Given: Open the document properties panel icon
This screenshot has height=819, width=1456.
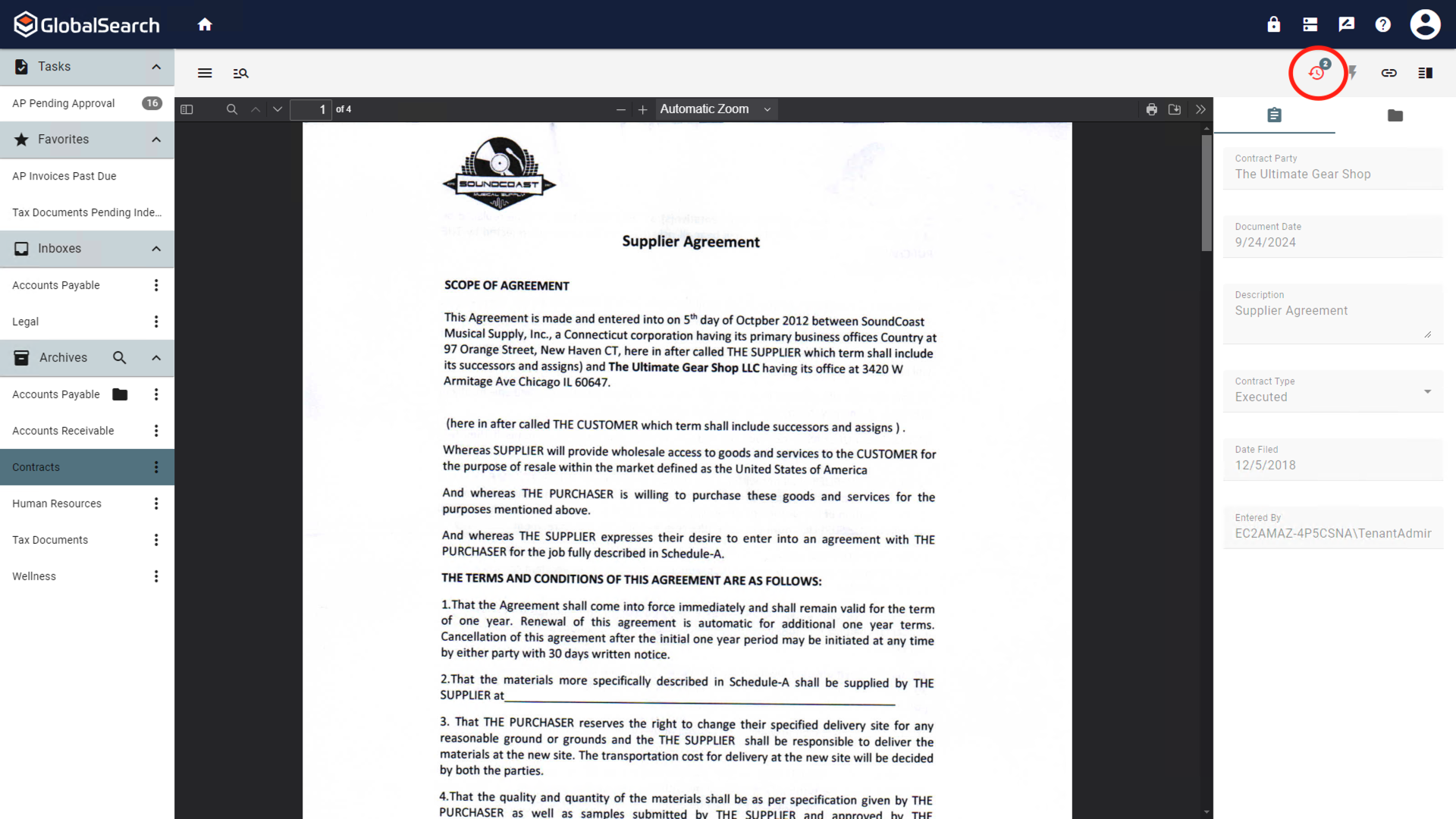Looking at the screenshot, I should coord(1274,115).
